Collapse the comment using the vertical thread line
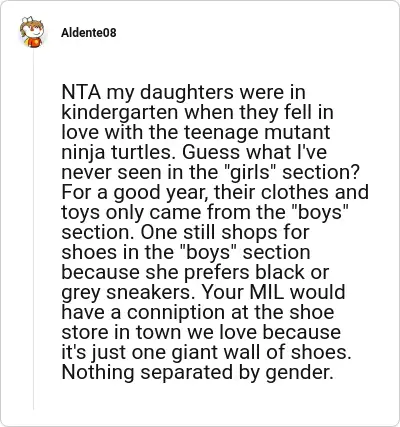This screenshot has width=400, height=427. click(x=33, y=230)
